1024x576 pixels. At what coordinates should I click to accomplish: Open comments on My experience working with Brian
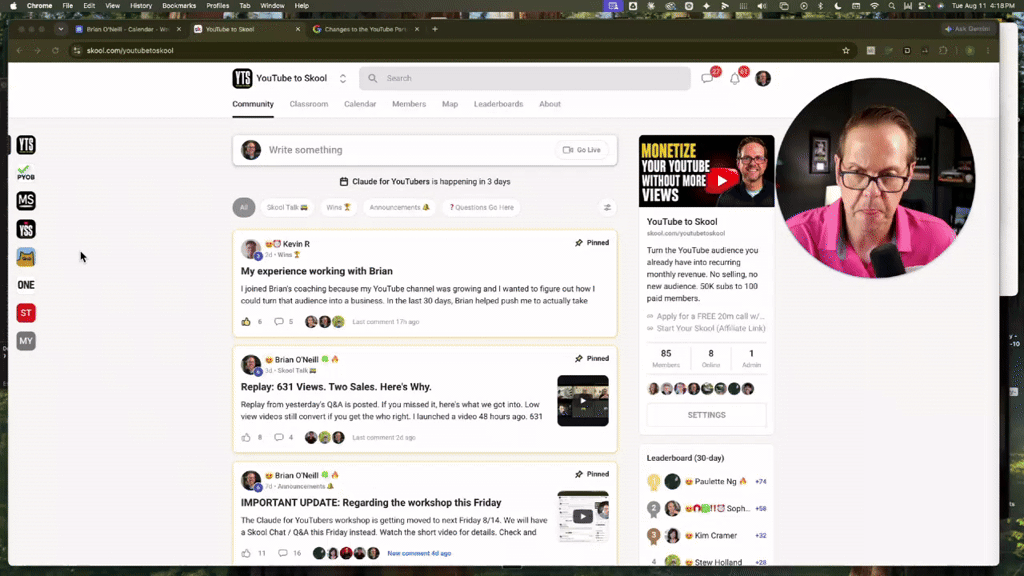coord(279,322)
